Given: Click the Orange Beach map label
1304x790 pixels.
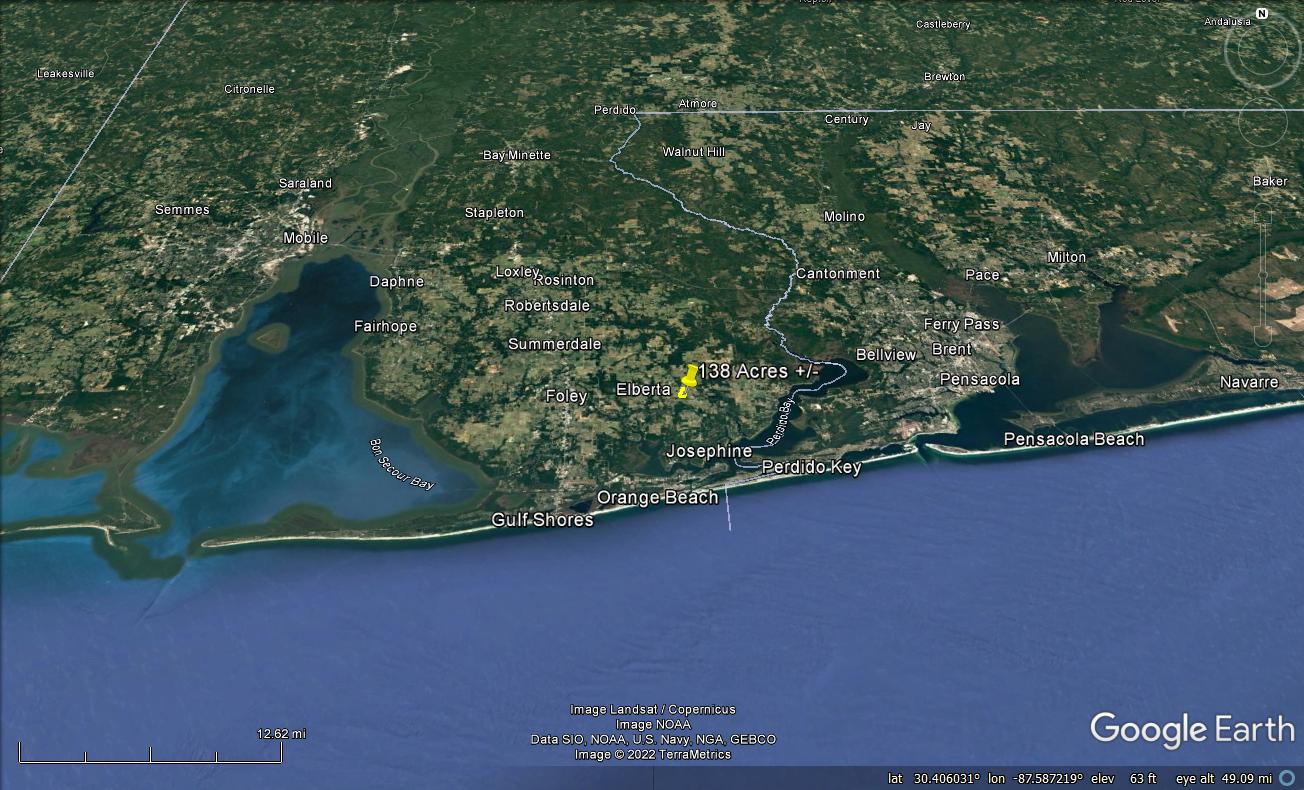Looking at the screenshot, I should point(657,497).
